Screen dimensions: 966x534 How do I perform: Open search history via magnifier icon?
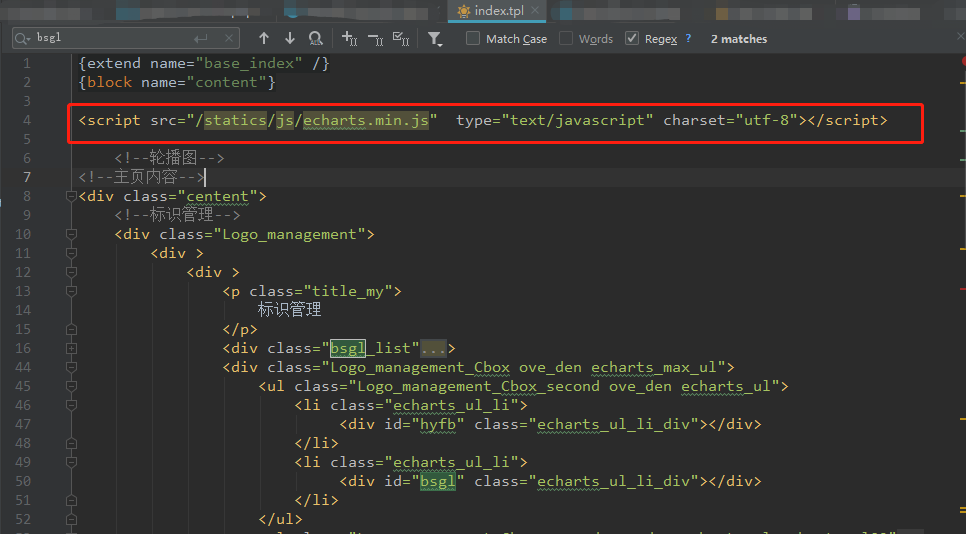tap(22, 38)
